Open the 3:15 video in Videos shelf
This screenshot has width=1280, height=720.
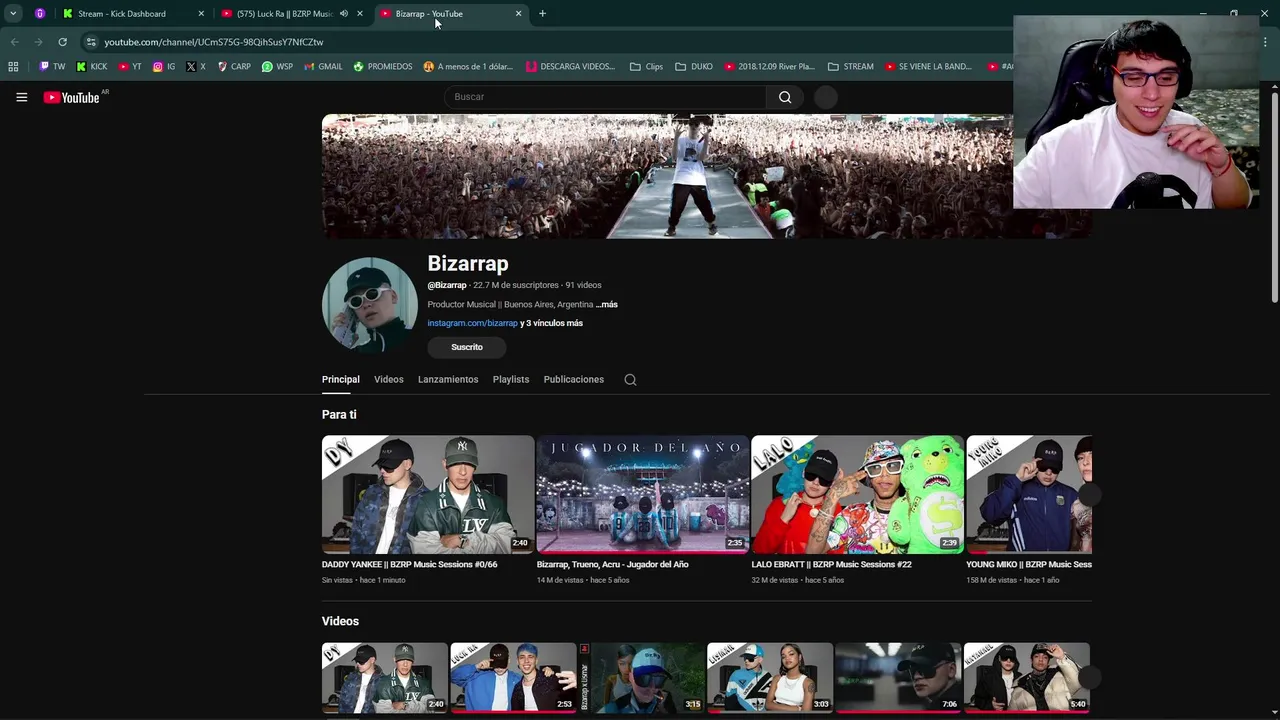pos(642,677)
